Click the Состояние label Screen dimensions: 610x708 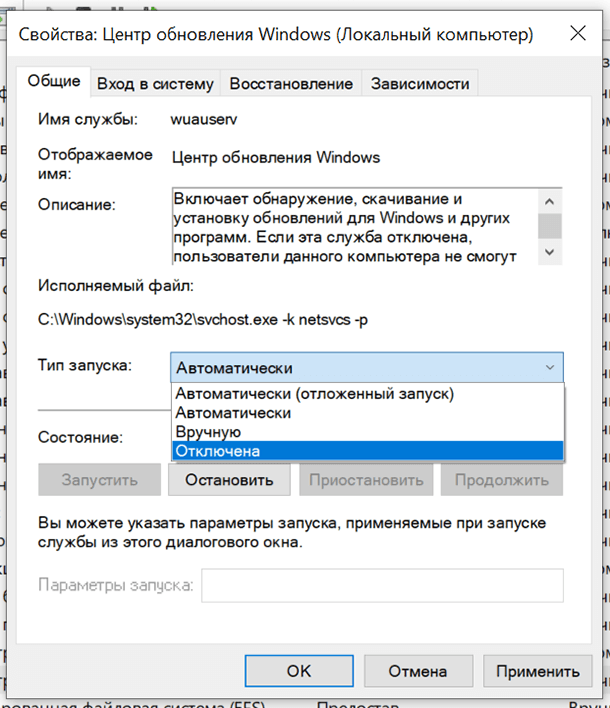tap(80, 437)
